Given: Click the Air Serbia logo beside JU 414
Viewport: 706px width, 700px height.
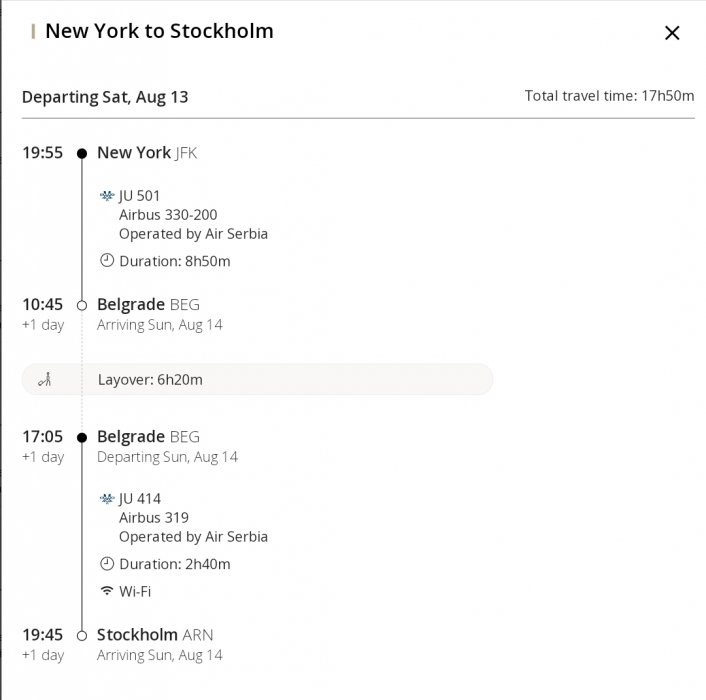Looking at the screenshot, I should click(x=107, y=499).
